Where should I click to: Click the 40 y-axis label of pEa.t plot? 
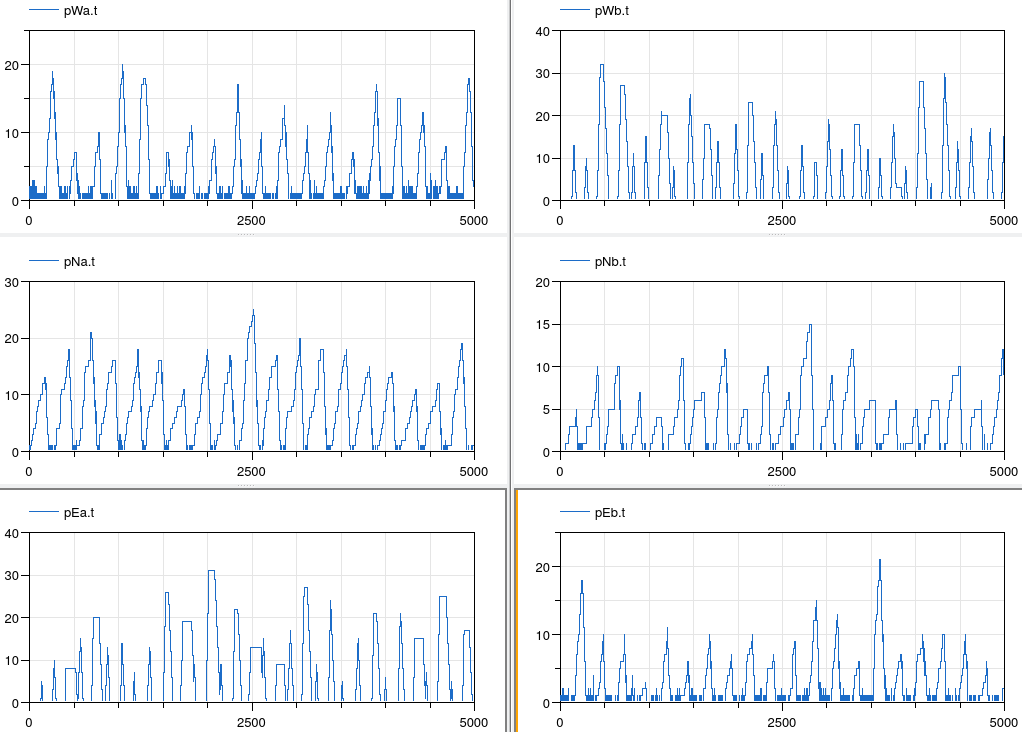click(x=14, y=533)
